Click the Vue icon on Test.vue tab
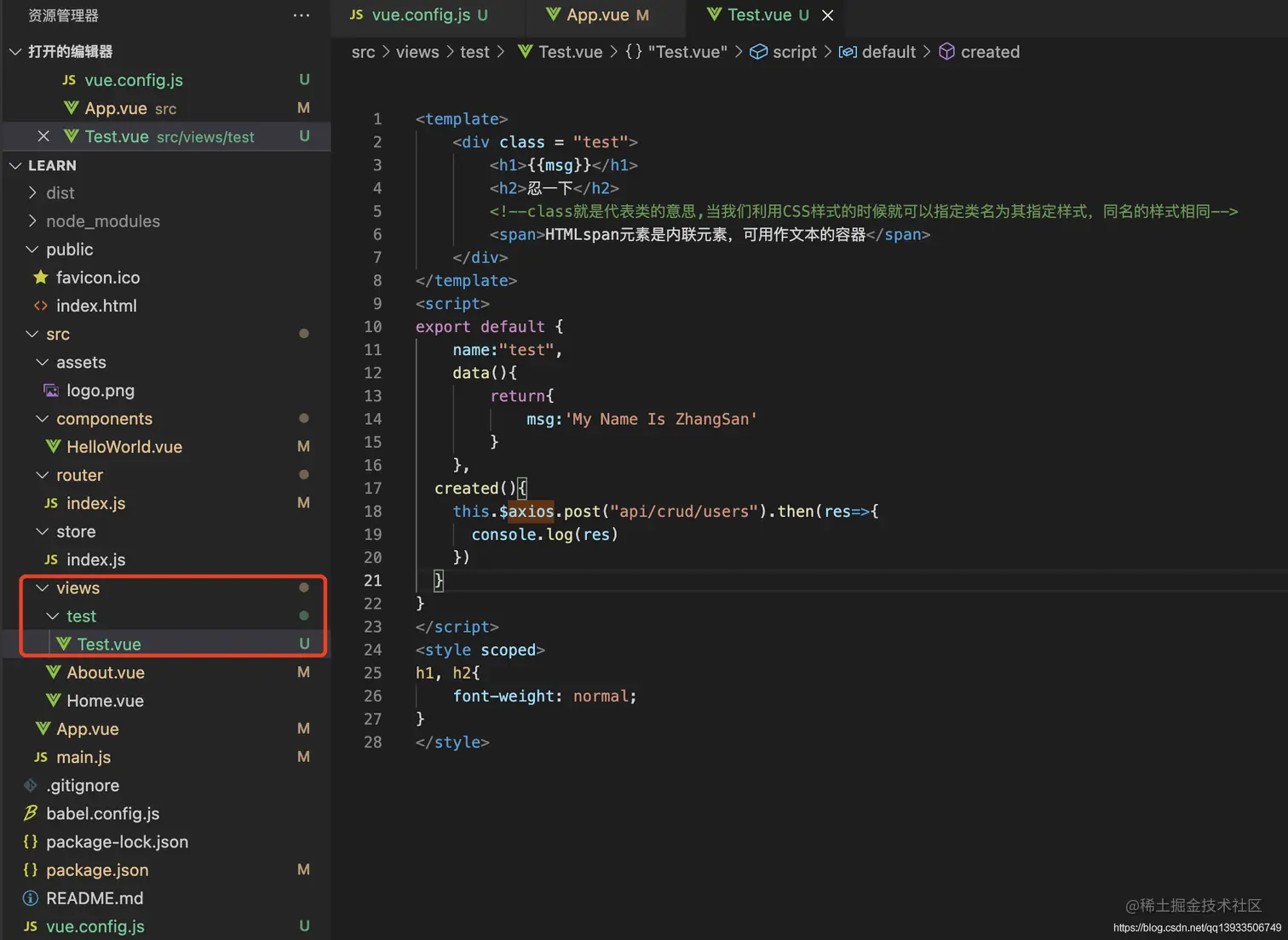The height and width of the screenshot is (940, 1288). click(x=714, y=14)
